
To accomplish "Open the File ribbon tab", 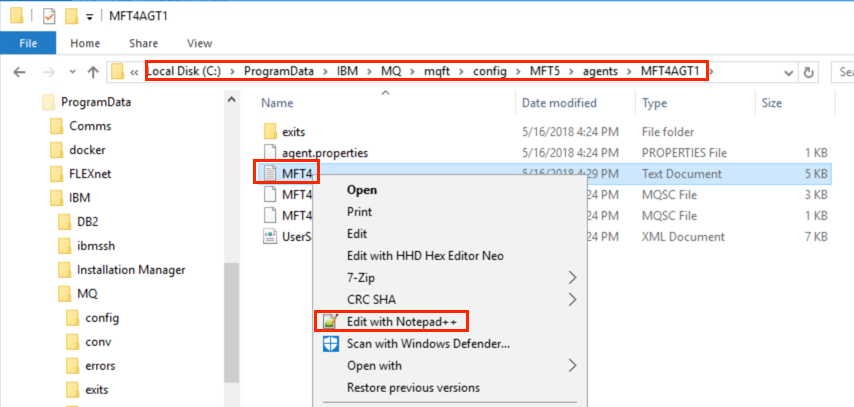I will (28, 43).
